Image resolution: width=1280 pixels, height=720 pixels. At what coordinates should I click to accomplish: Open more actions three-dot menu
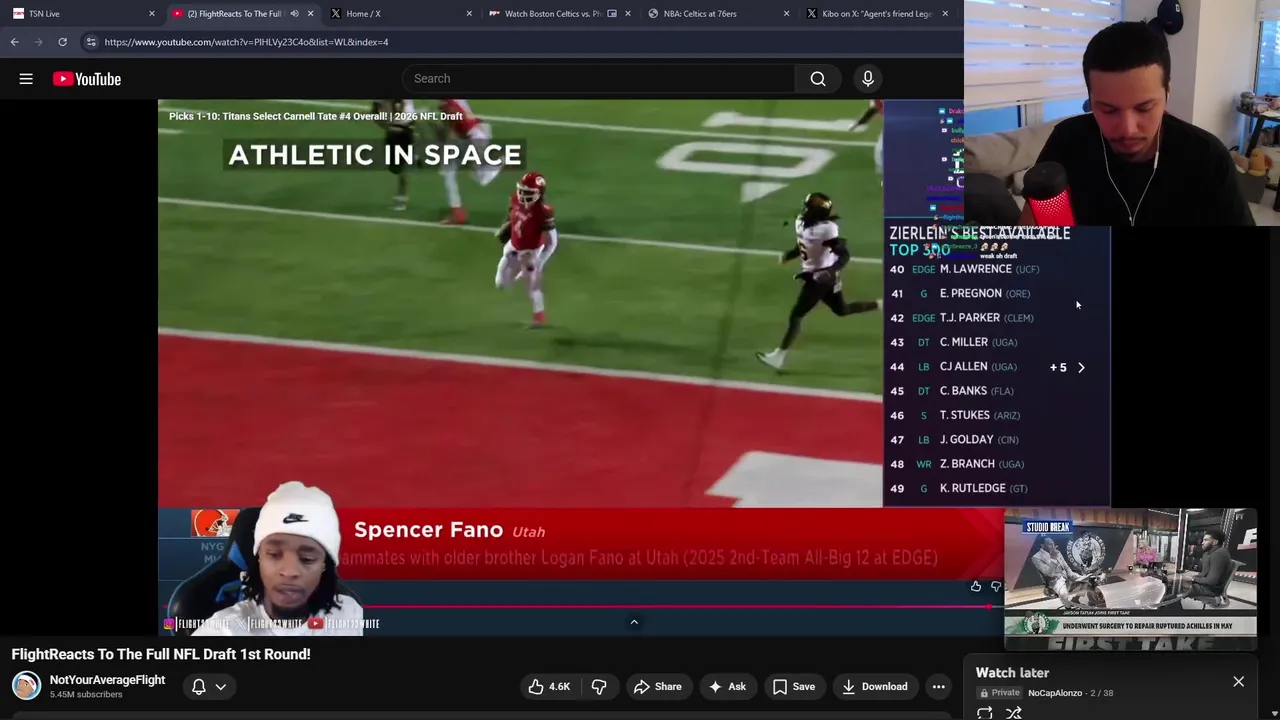click(x=938, y=687)
